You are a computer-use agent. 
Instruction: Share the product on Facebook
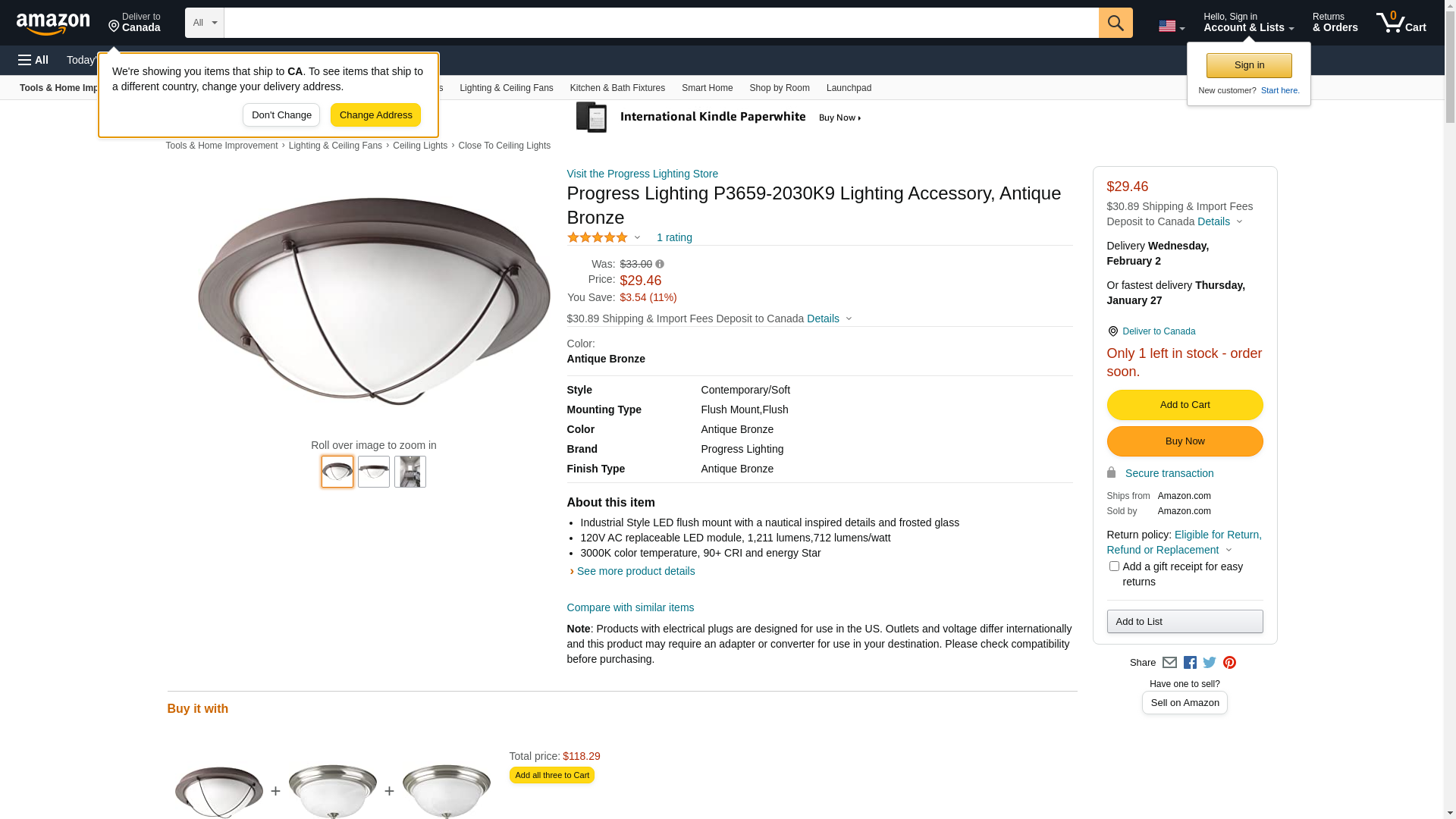click(x=1190, y=663)
